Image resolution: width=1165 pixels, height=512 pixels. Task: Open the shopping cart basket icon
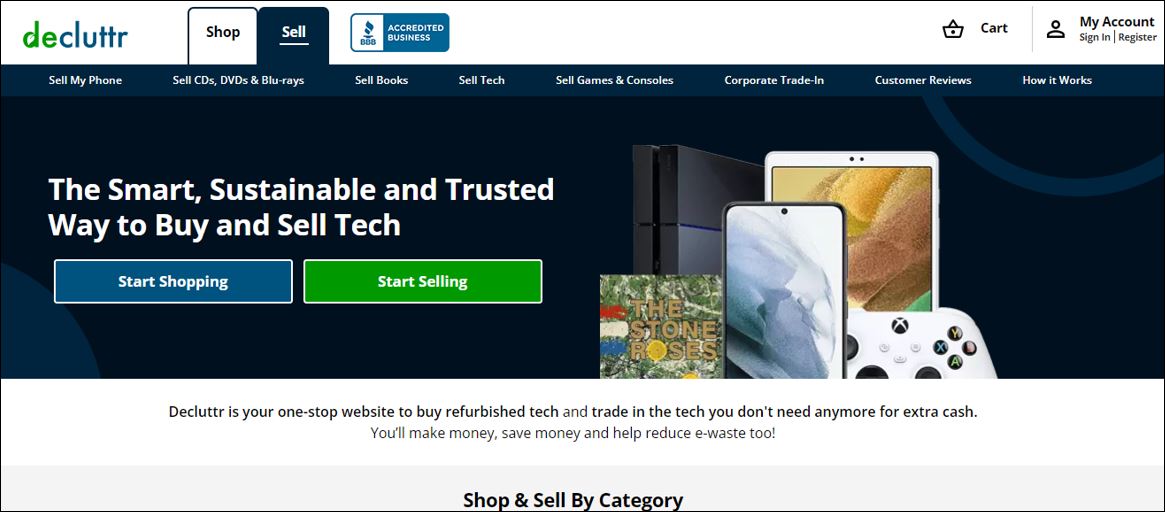point(953,29)
